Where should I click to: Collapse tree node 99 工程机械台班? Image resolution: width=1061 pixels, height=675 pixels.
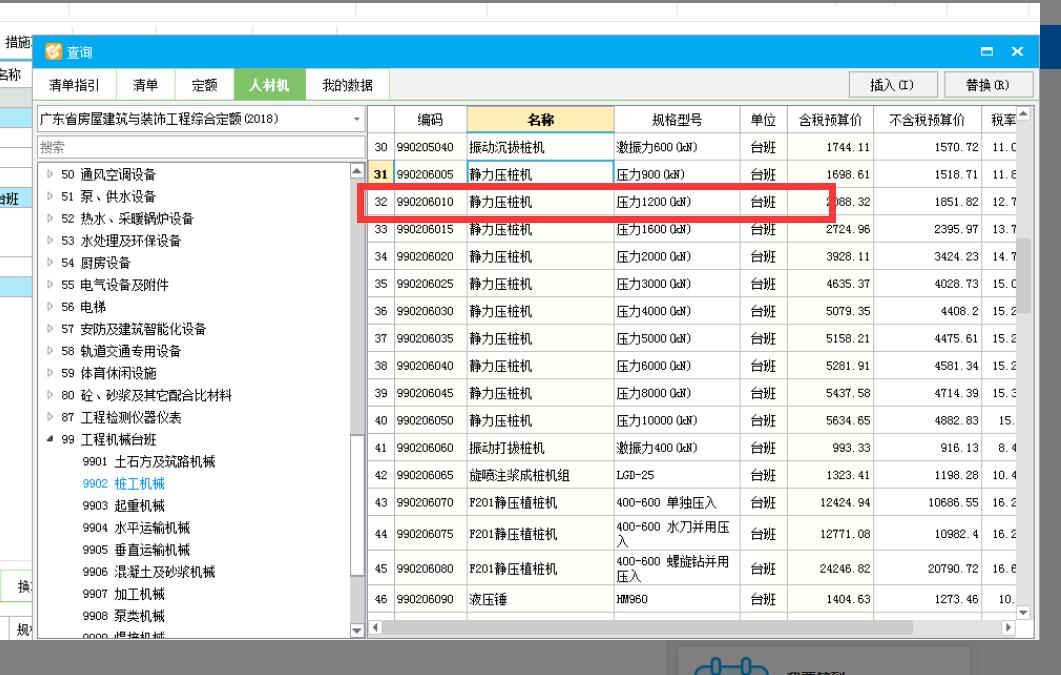click(x=50, y=440)
